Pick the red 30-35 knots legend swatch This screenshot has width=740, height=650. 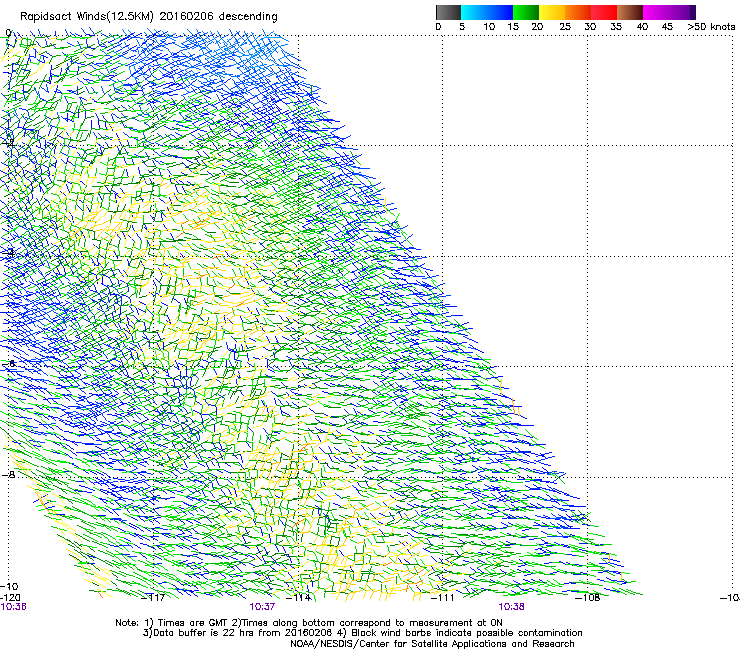[604, 12]
